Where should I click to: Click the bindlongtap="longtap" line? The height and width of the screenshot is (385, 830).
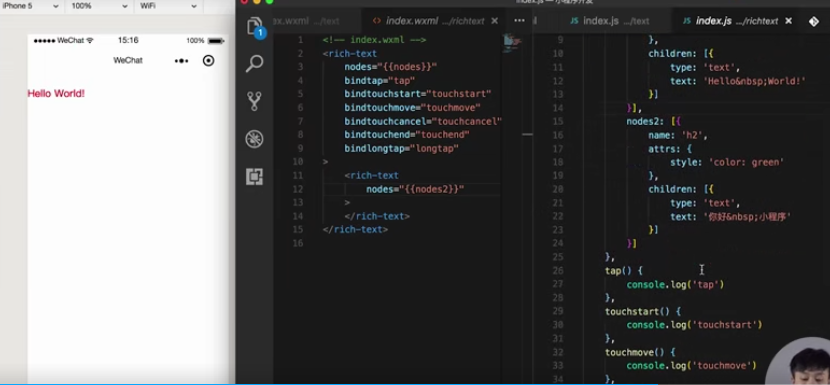[x=401, y=148]
